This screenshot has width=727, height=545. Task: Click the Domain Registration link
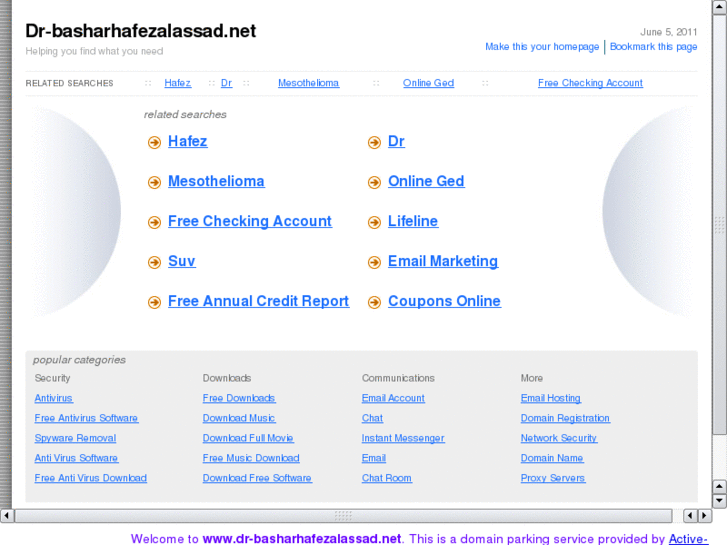pos(565,418)
